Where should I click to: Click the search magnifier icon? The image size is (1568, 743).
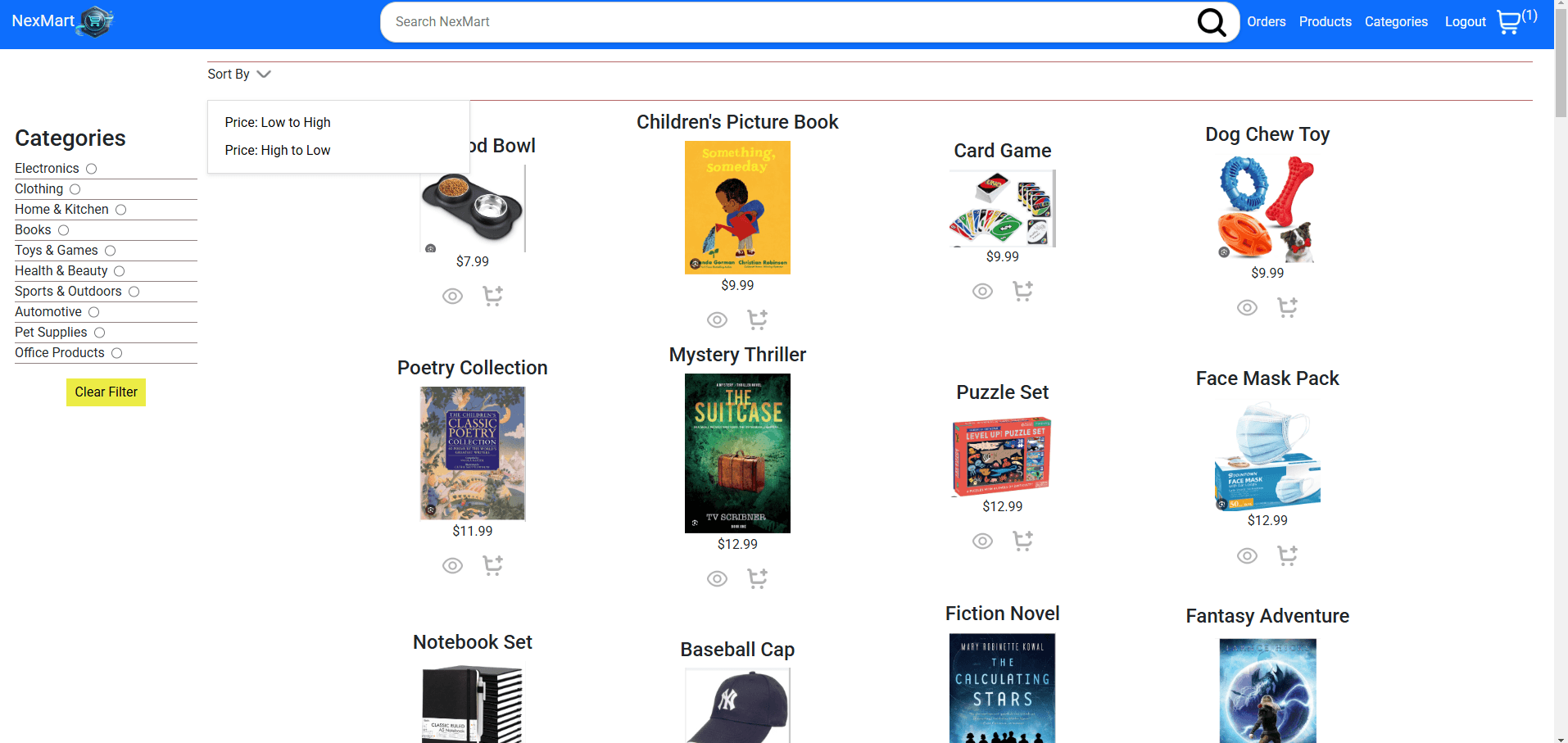pos(1211,22)
